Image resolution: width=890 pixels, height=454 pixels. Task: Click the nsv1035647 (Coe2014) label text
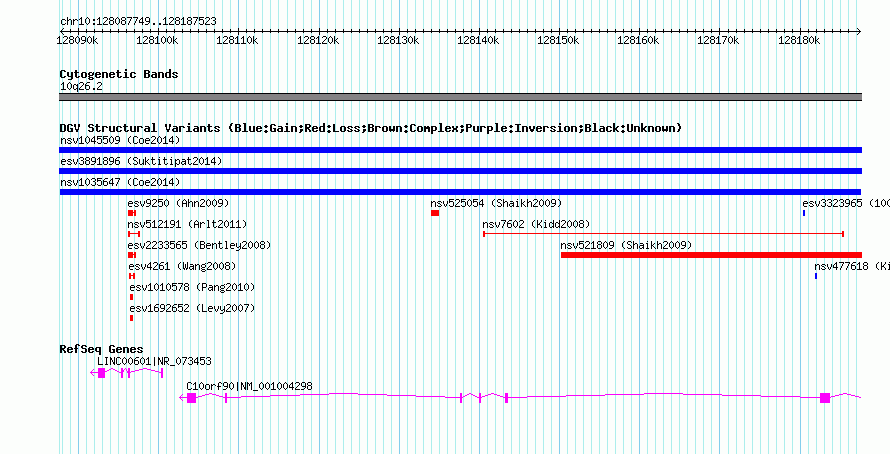point(120,182)
